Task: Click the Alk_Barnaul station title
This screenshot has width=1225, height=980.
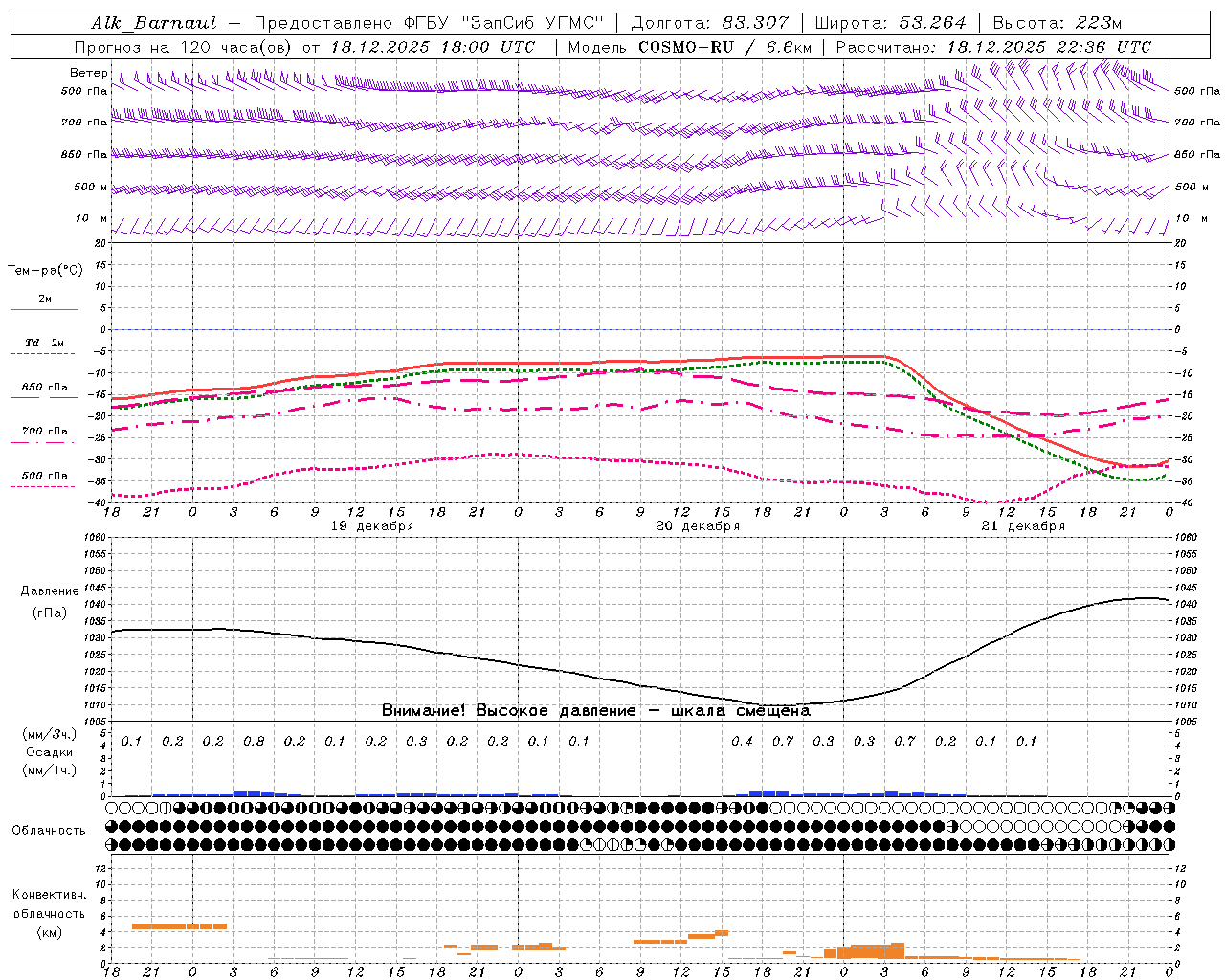Action: pyautogui.click(x=154, y=23)
